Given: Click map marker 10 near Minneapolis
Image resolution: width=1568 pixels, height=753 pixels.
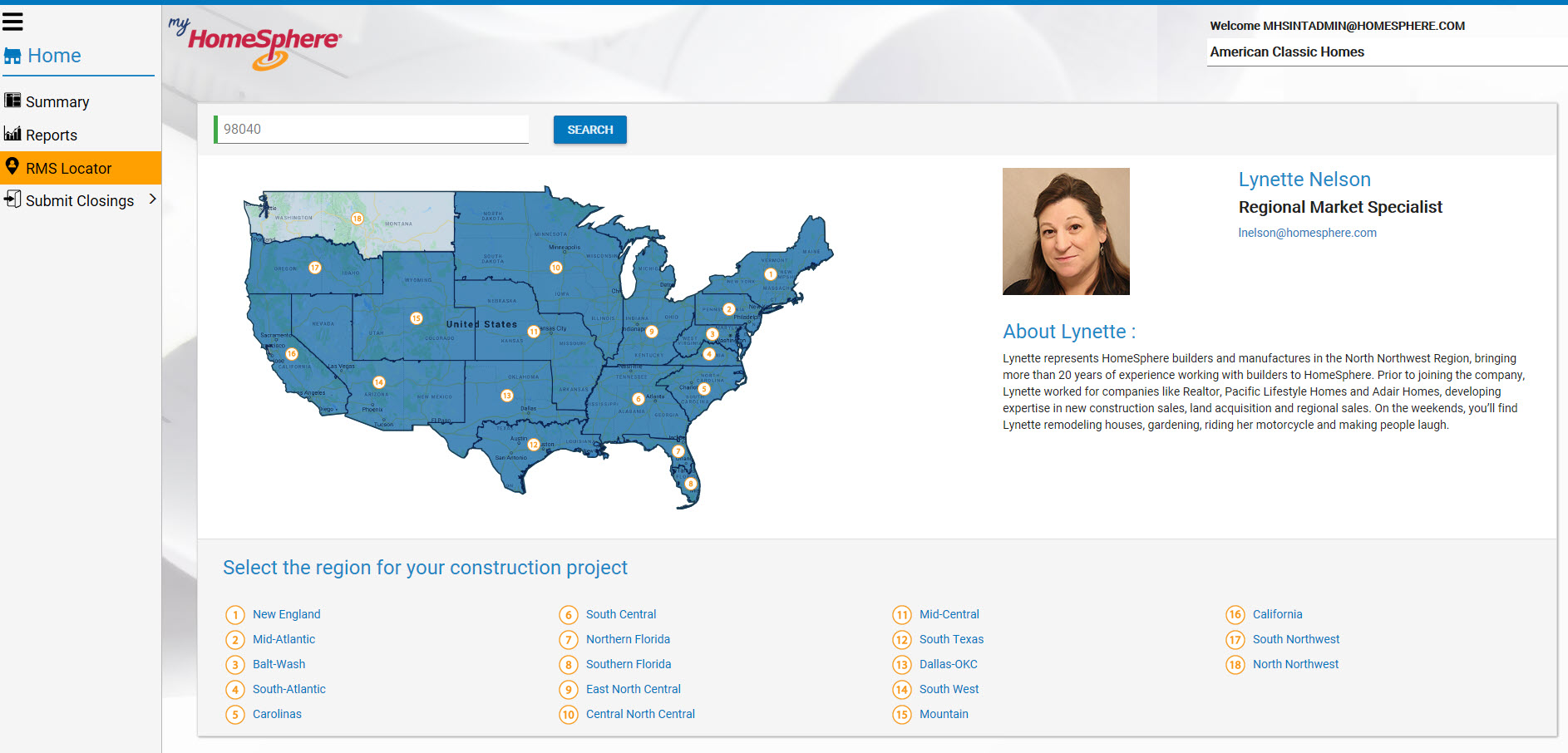Looking at the screenshot, I should click(556, 268).
